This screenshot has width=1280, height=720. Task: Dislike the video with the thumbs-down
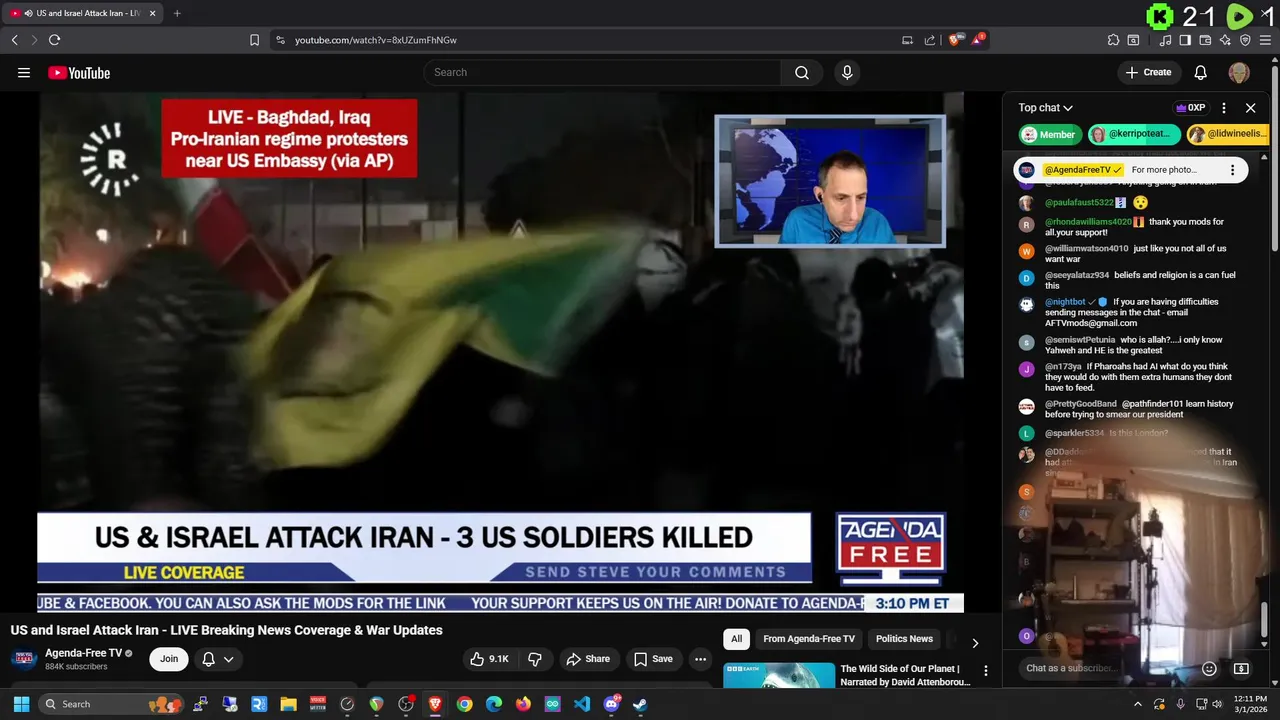point(535,659)
